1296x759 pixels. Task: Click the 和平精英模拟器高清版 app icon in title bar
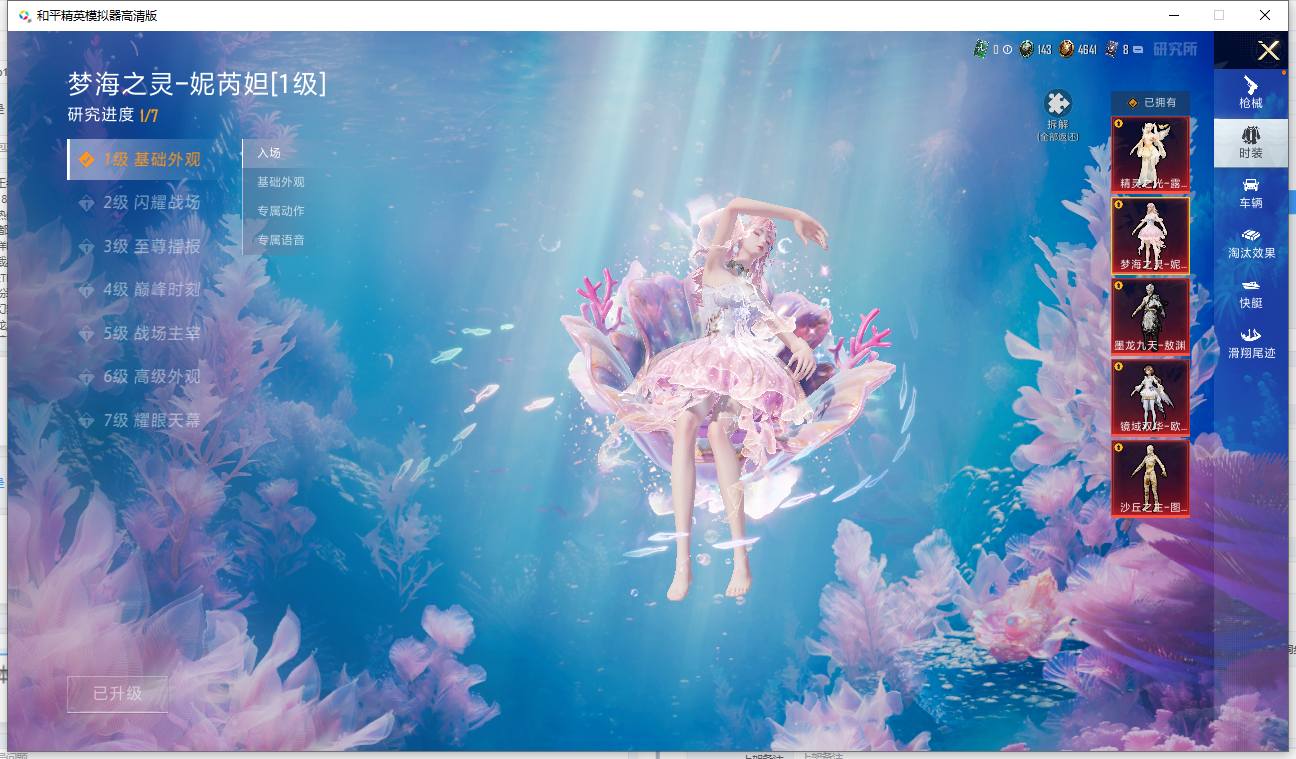[25, 16]
